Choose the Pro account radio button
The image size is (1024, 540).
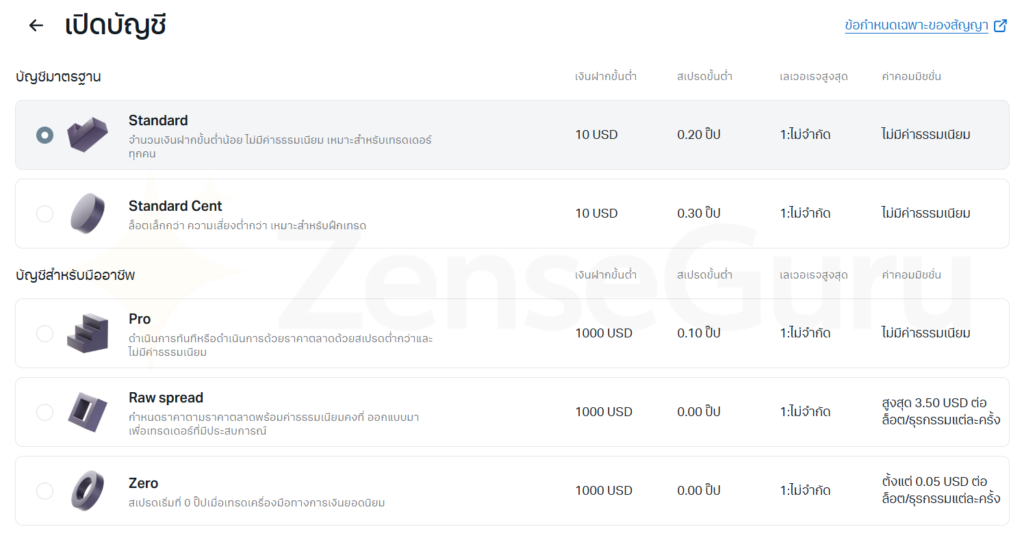point(44,333)
